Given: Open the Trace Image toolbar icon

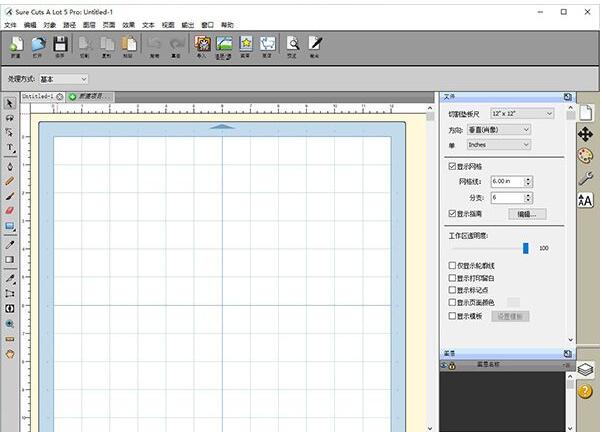Looking at the screenshot, I should click(x=224, y=47).
